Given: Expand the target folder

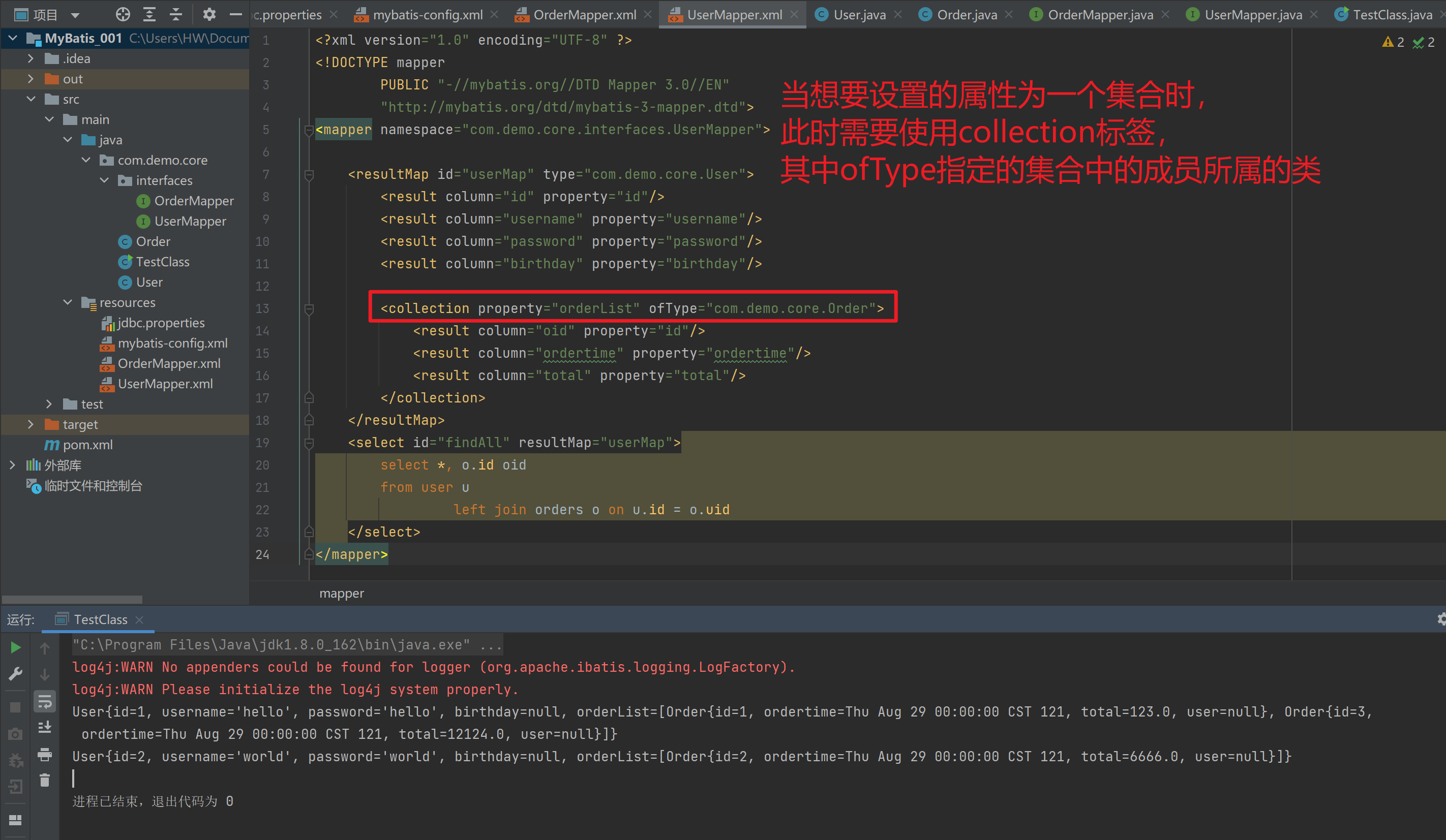Looking at the screenshot, I should pos(31,424).
